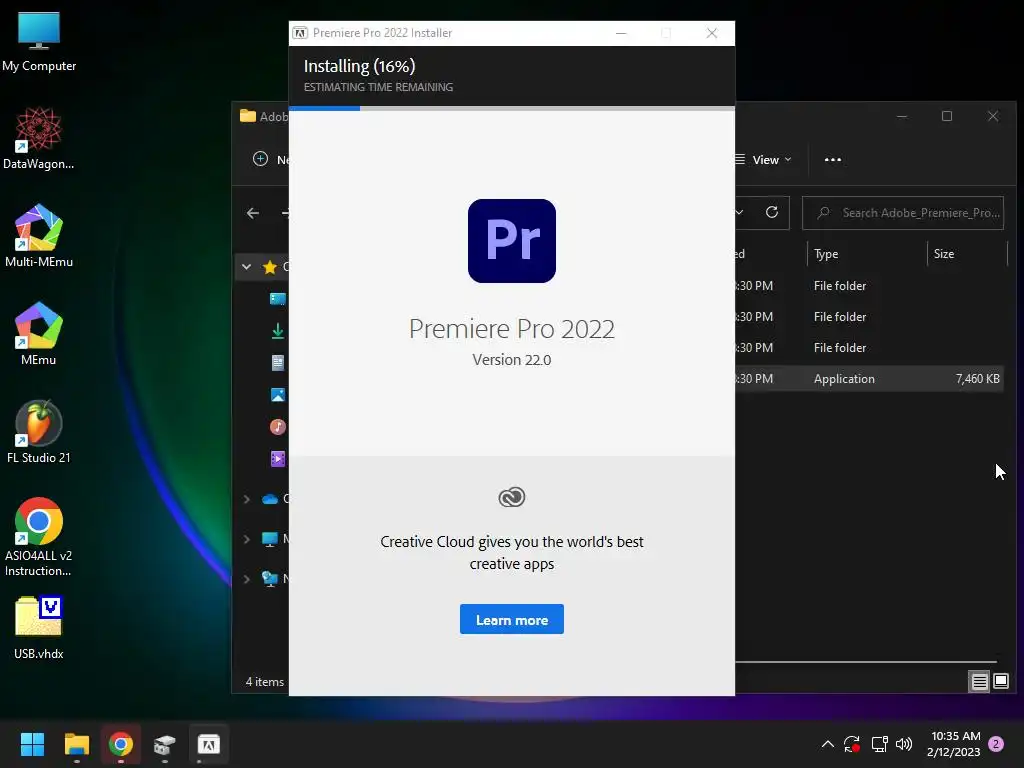The height and width of the screenshot is (768, 1024).
Task: Open Documents quick access icon
Action: [278, 362]
